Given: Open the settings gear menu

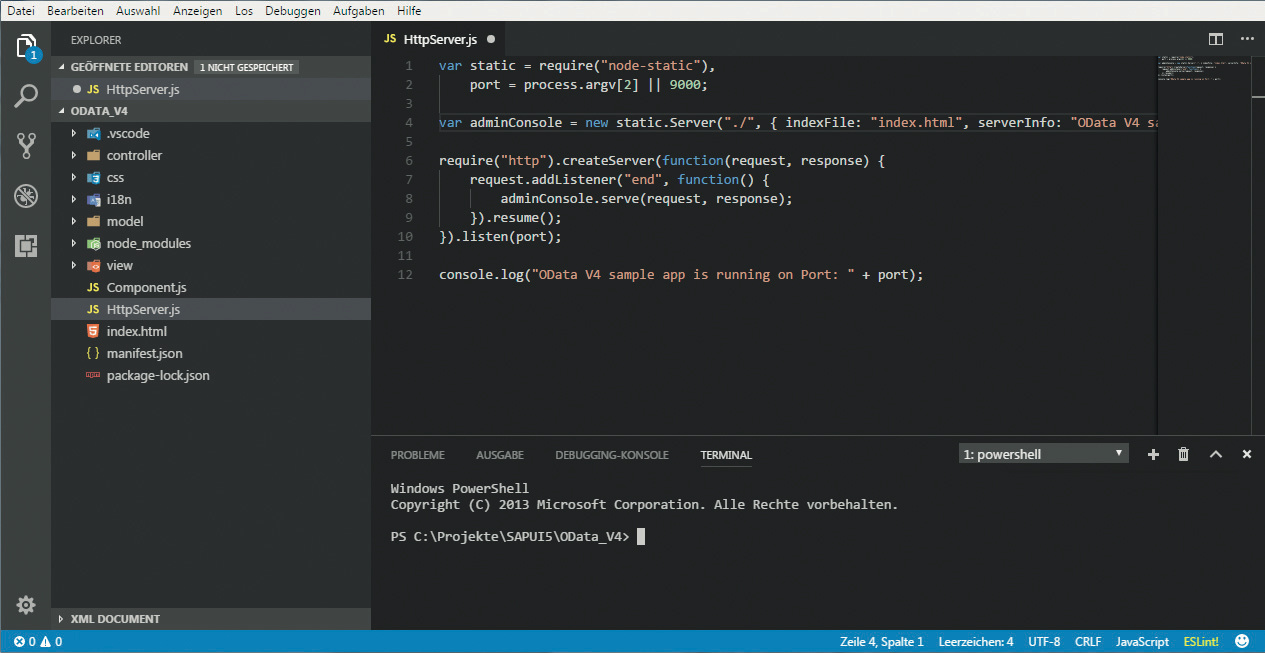Looking at the screenshot, I should (26, 605).
